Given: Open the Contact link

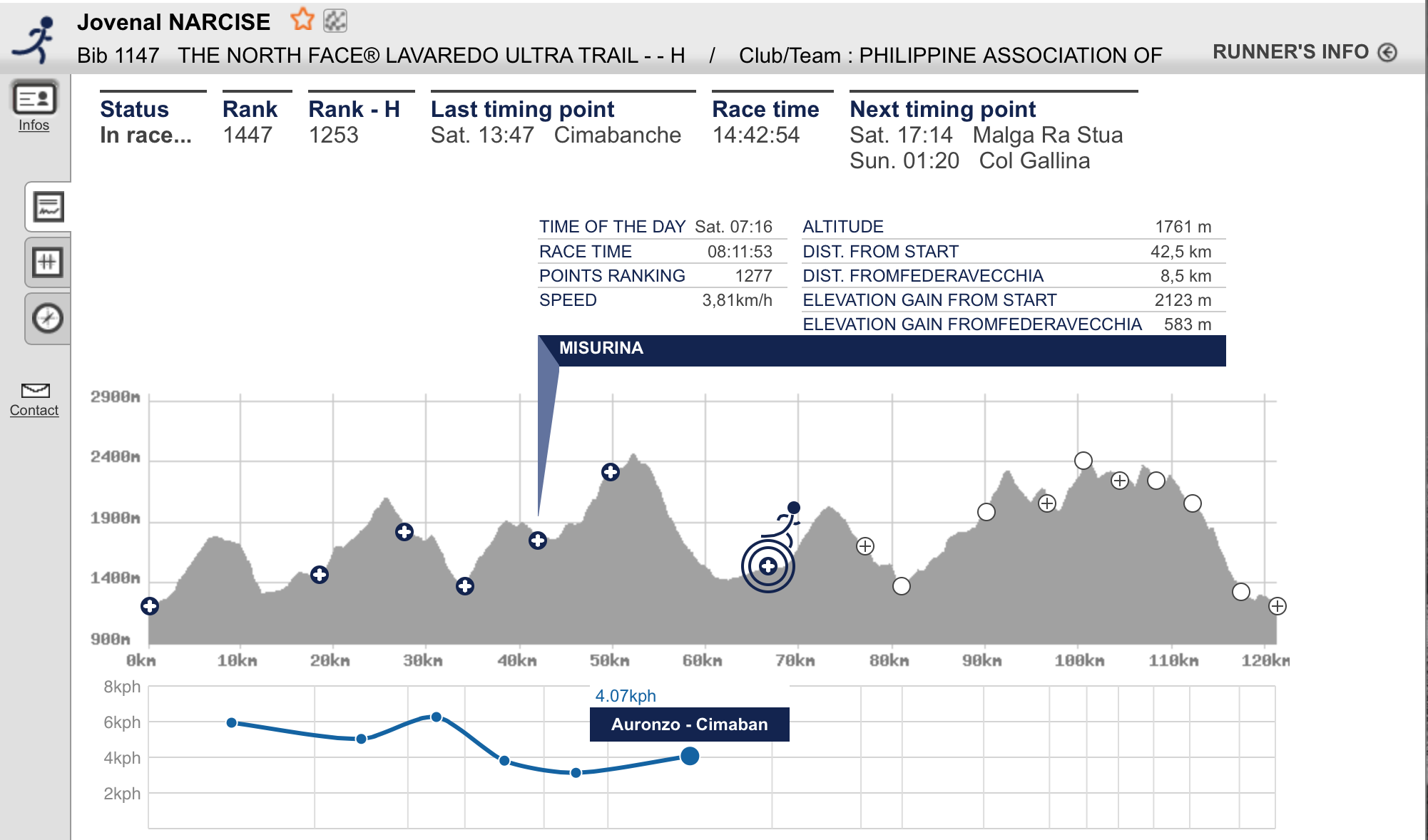Looking at the screenshot, I should point(34,411).
